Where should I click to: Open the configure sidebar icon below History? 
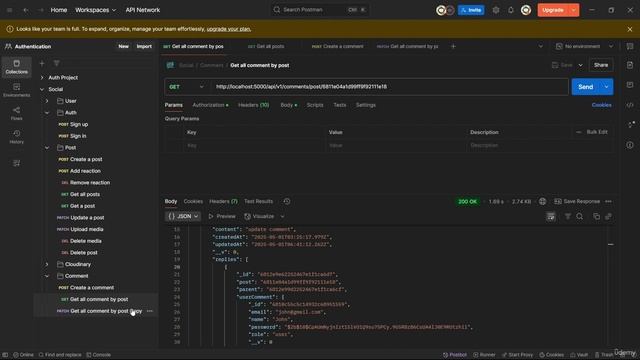[16, 163]
